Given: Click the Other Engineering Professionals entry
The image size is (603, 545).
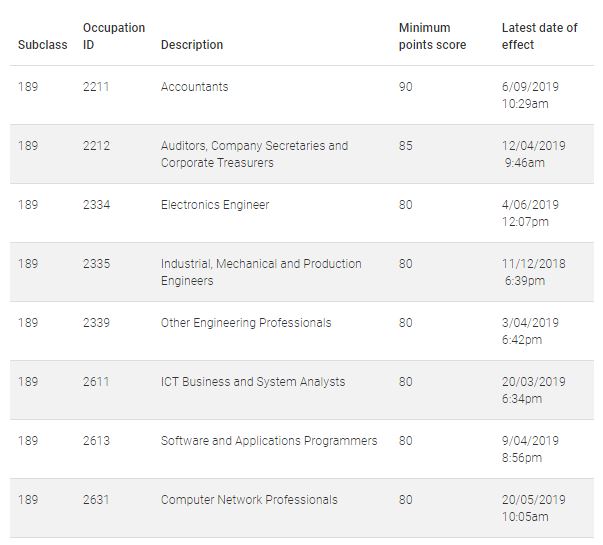Looking at the screenshot, I should coord(246,323).
